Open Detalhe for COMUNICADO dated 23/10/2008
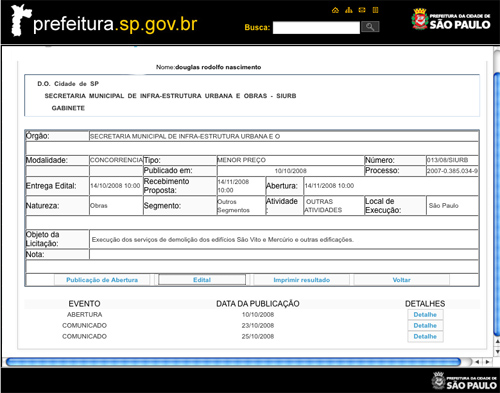 pos(425,325)
